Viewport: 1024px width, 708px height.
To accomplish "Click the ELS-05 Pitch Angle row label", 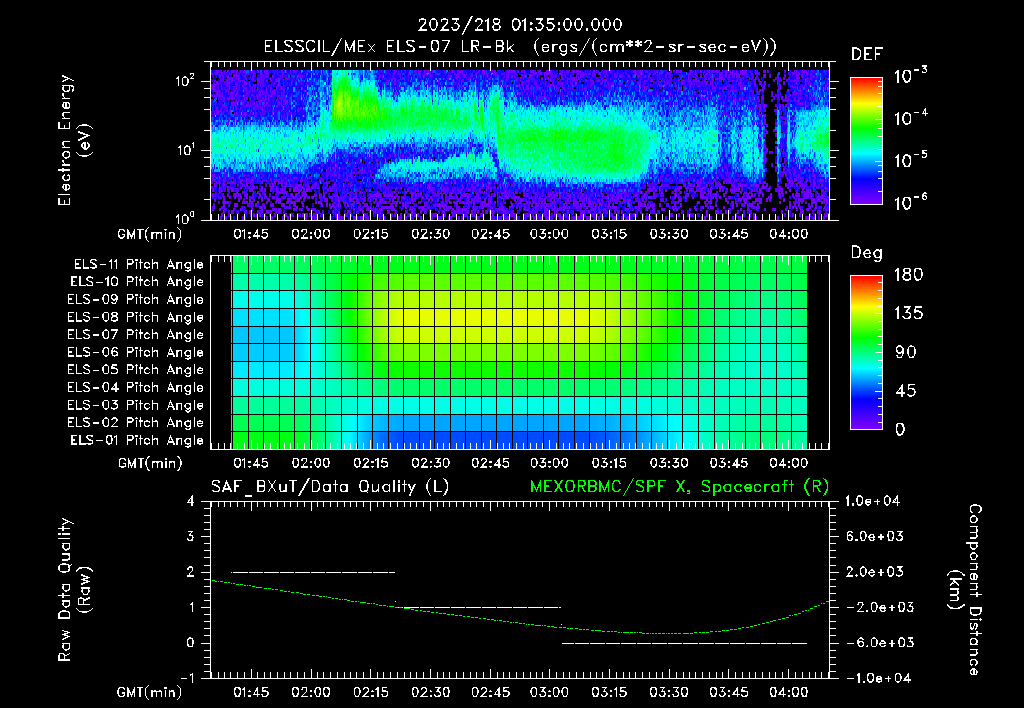I will pos(136,370).
